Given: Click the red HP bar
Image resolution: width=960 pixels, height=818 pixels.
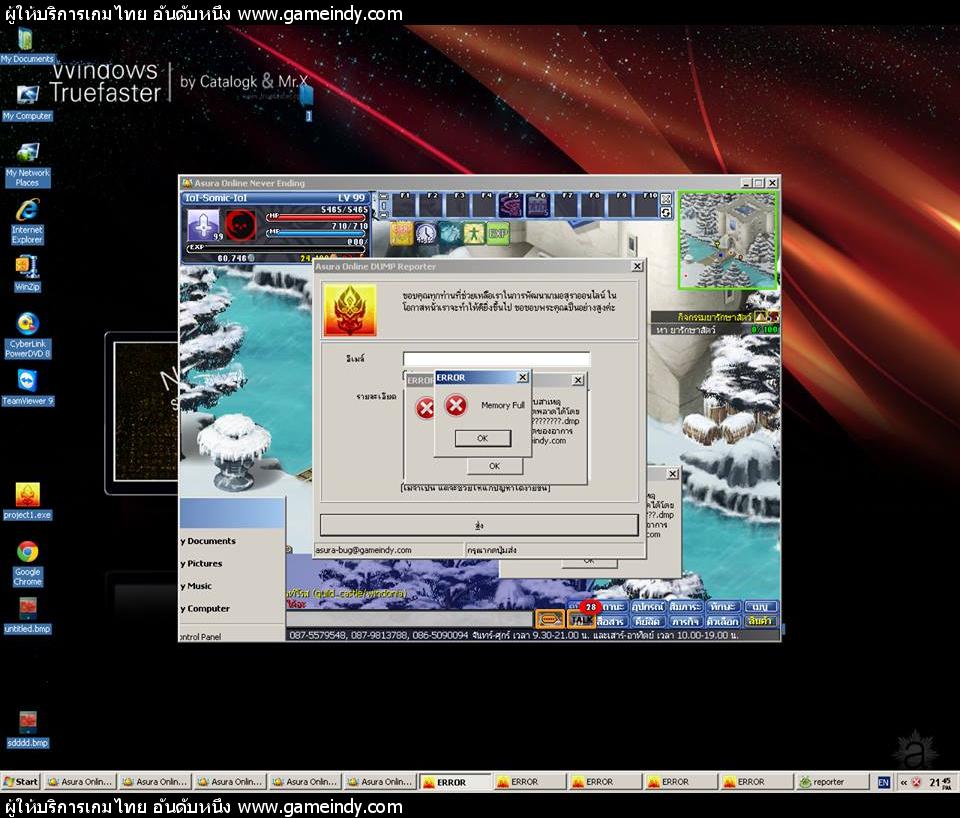Looking at the screenshot, I should (317, 217).
